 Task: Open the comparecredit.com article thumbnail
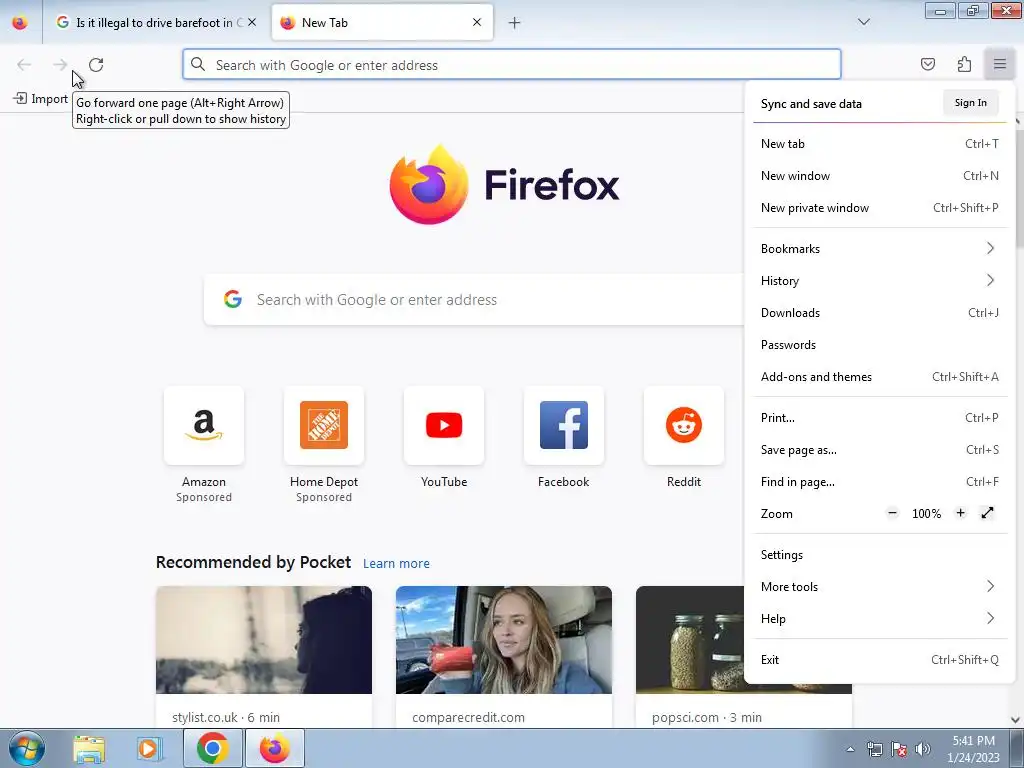click(x=504, y=640)
